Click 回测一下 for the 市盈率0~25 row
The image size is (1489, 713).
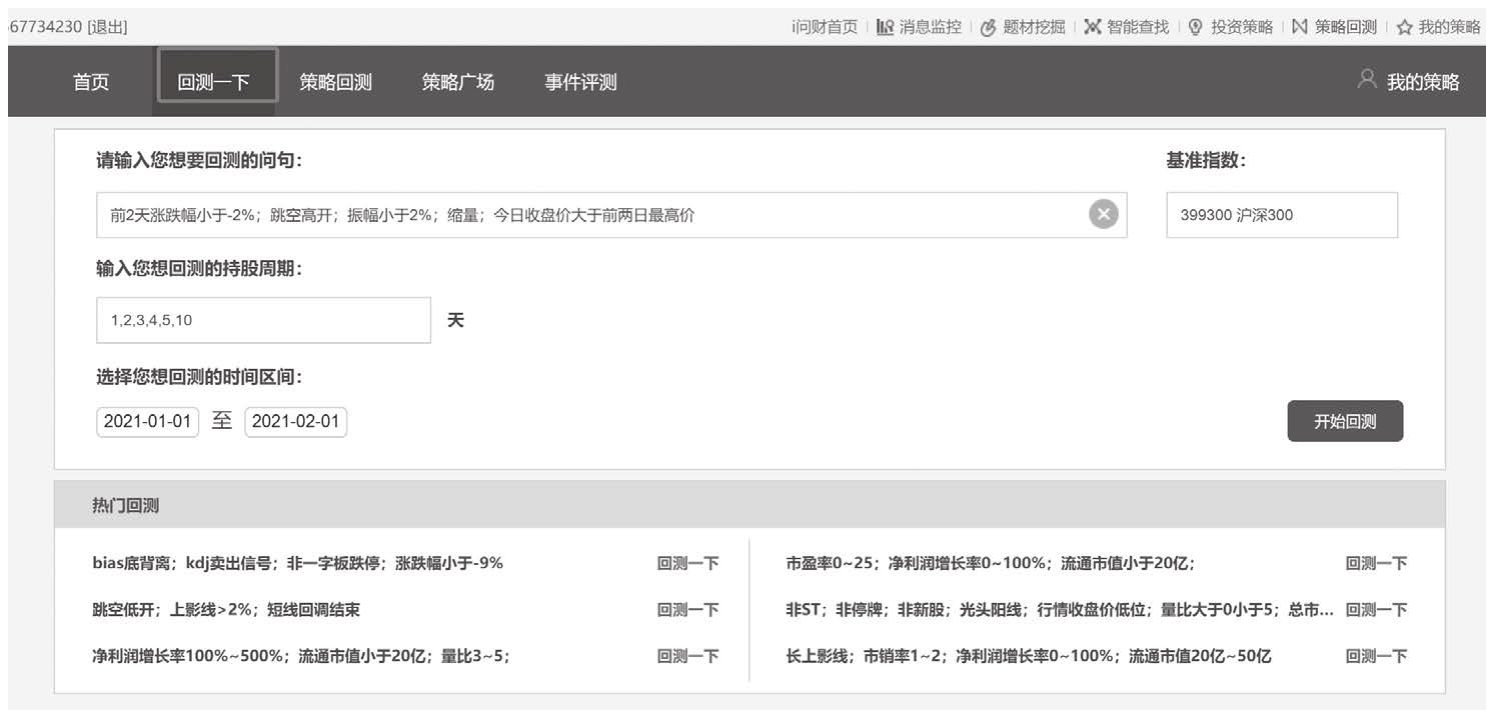[1376, 563]
